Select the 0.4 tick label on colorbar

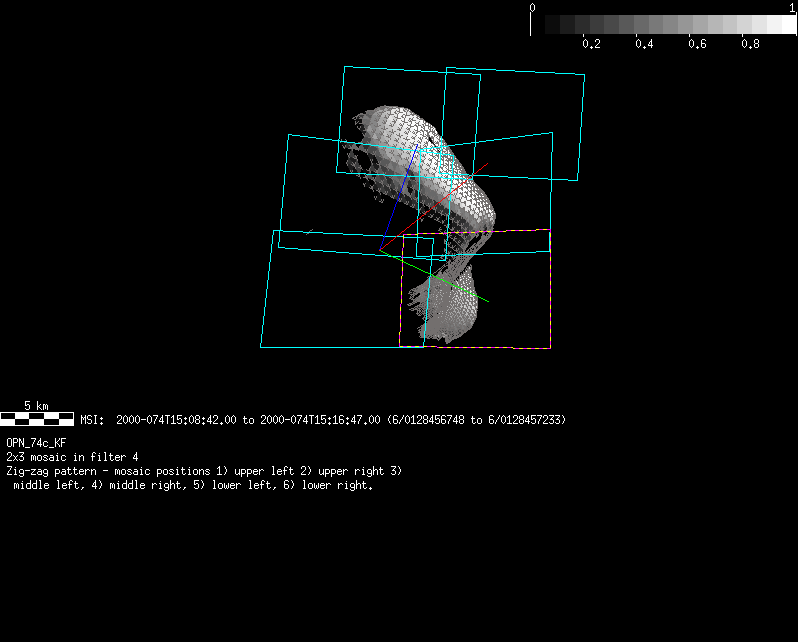pos(644,44)
